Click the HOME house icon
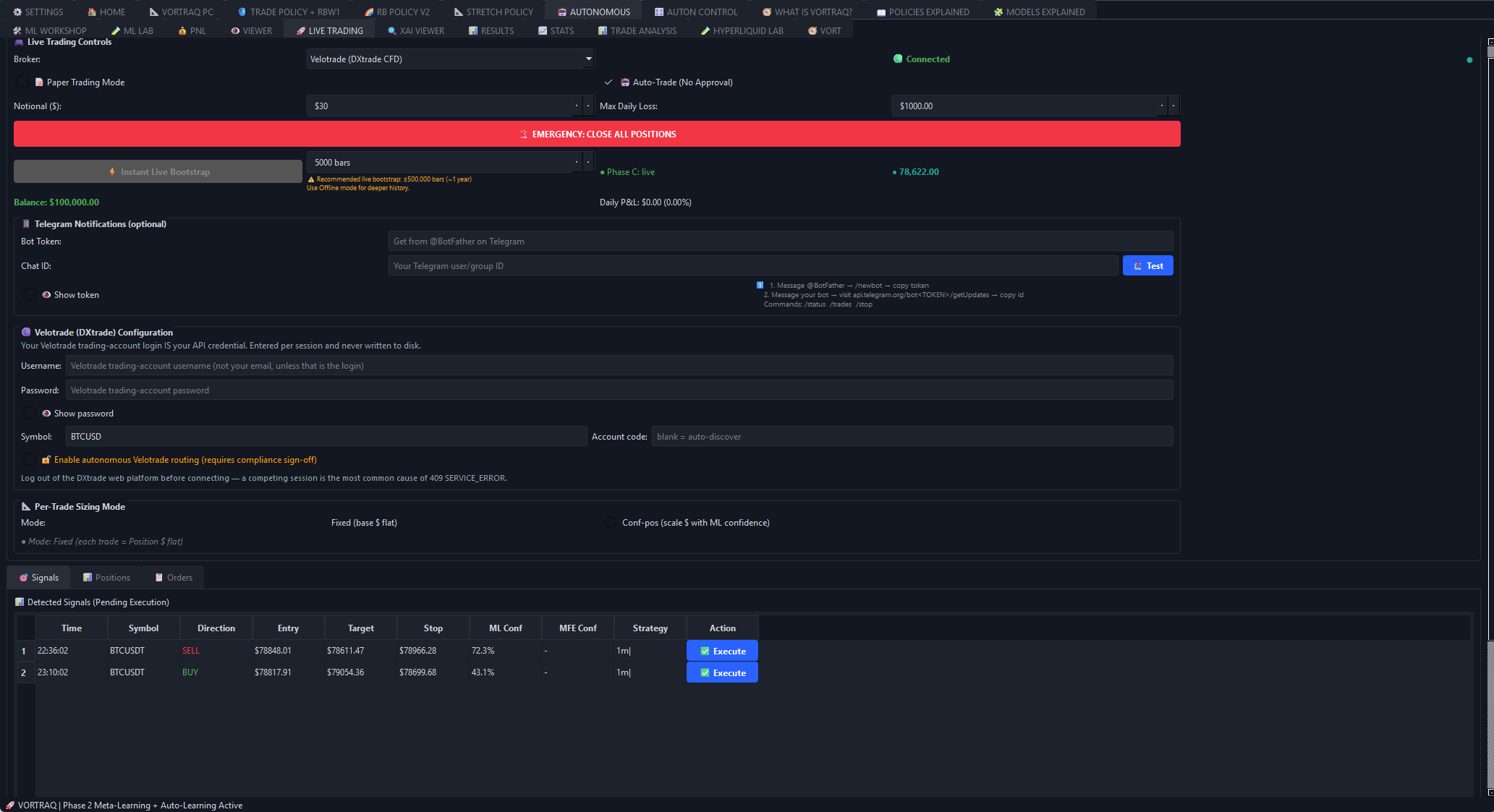 [92, 12]
